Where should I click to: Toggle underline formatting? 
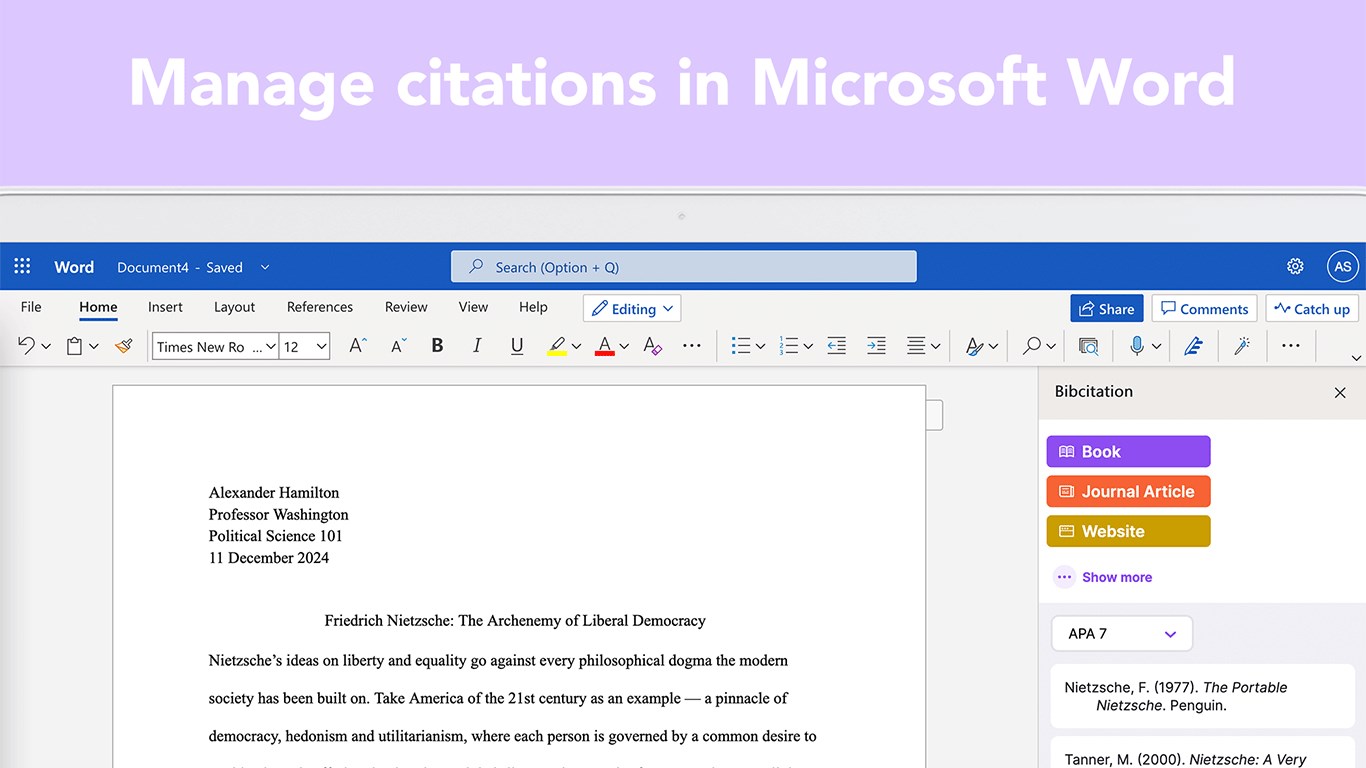[517, 346]
